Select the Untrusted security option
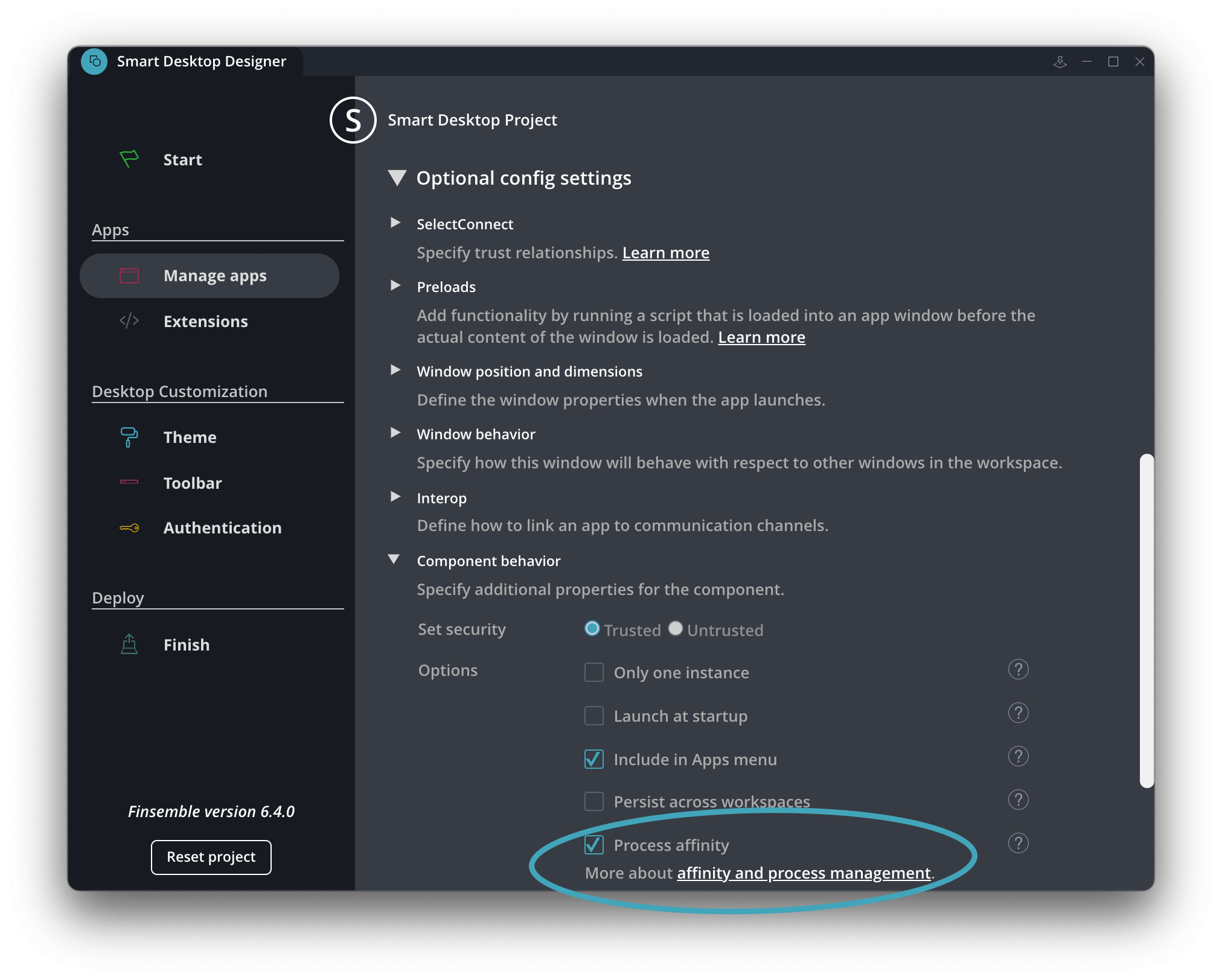 click(676, 629)
